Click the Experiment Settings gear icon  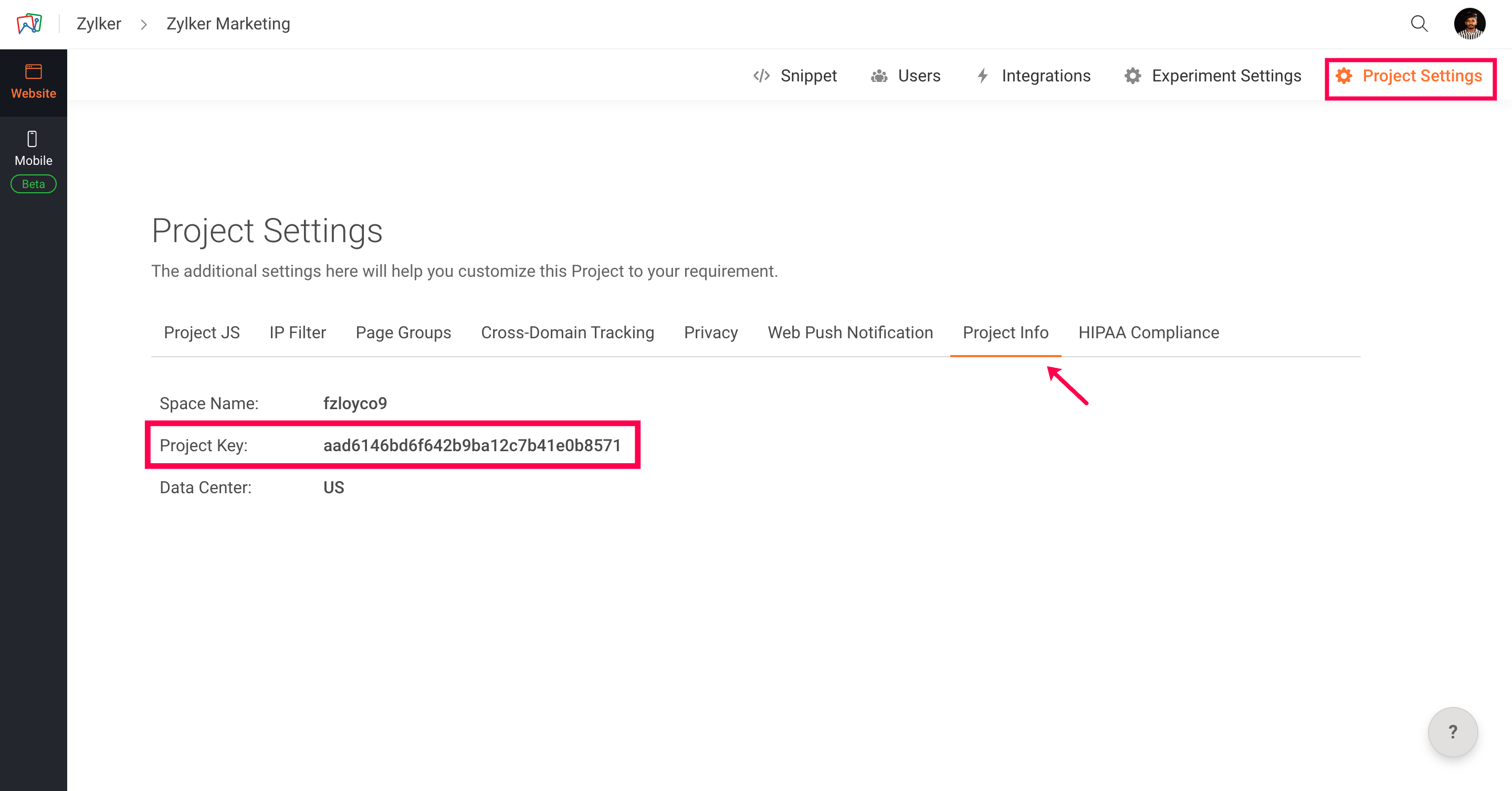(1132, 76)
